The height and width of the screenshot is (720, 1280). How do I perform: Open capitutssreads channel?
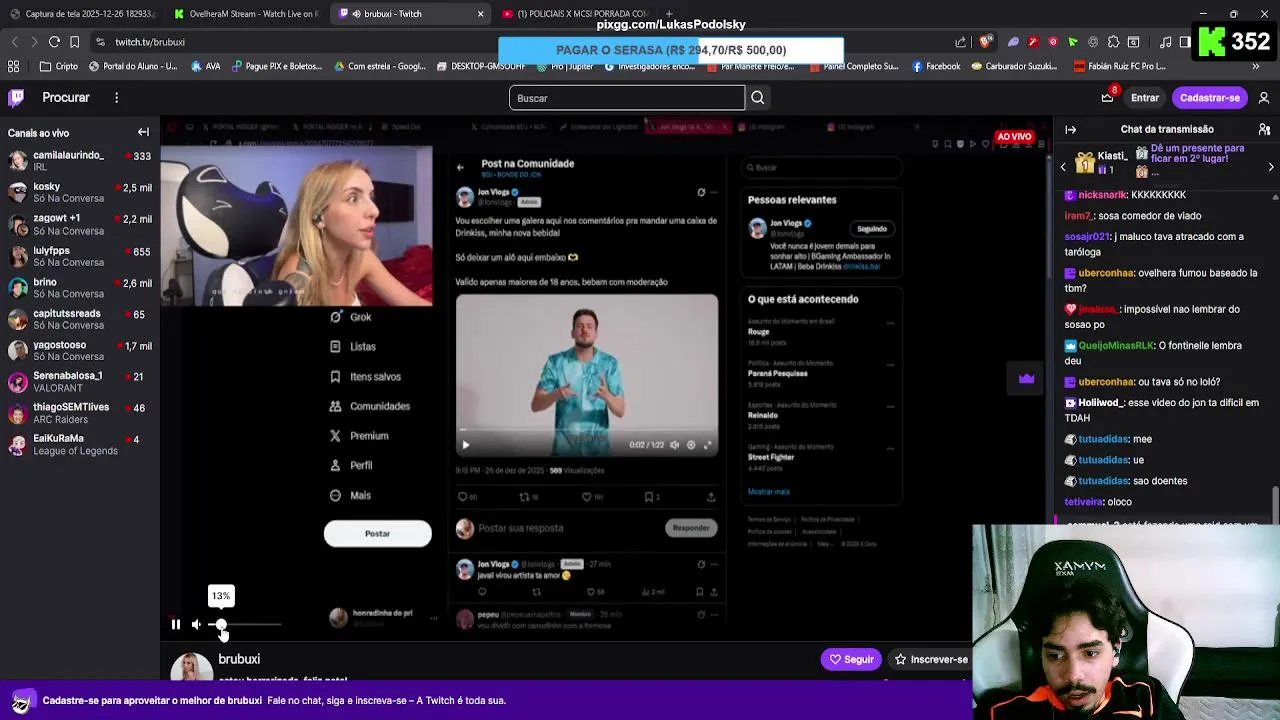click(80, 319)
